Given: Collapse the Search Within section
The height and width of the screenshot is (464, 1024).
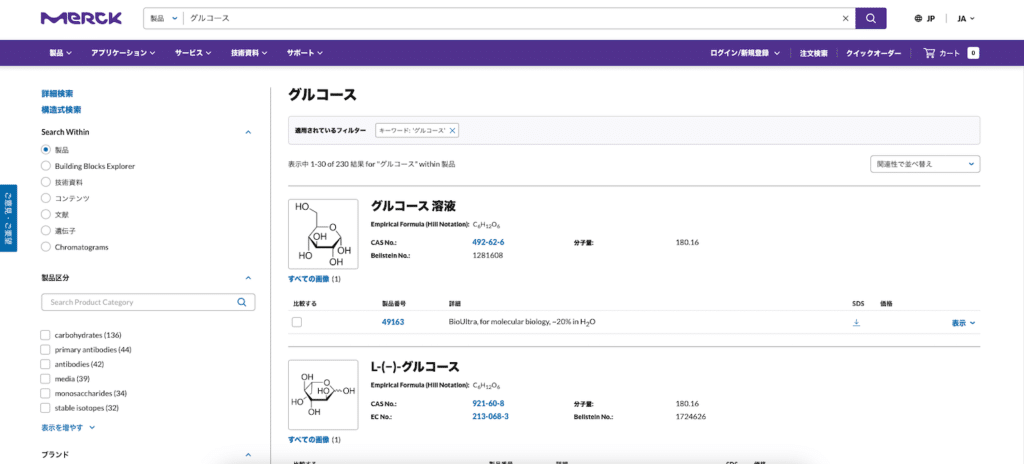Looking at the screenshot, I should [x=247, y=132].
